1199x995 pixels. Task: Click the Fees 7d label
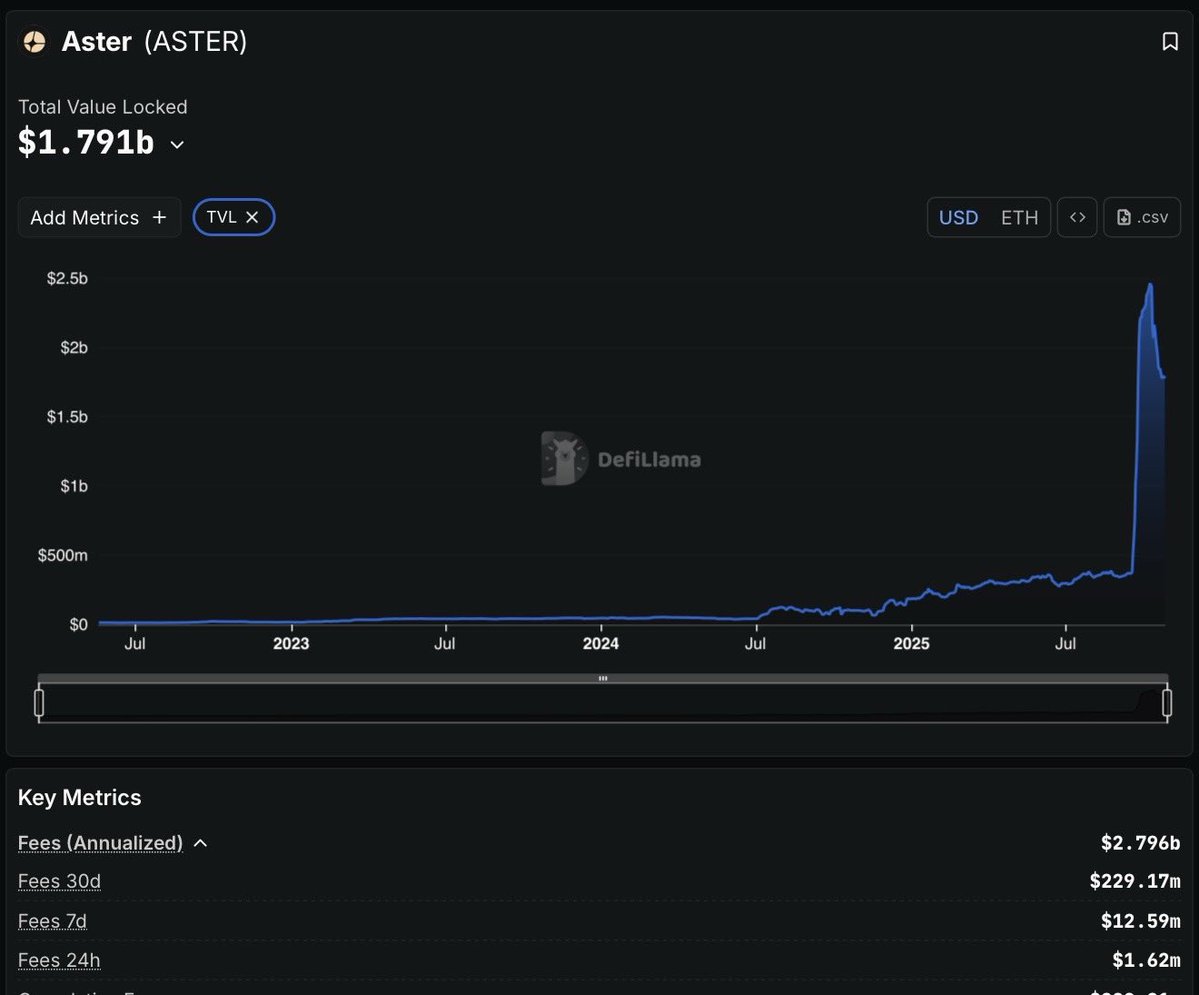coord(52,921)
